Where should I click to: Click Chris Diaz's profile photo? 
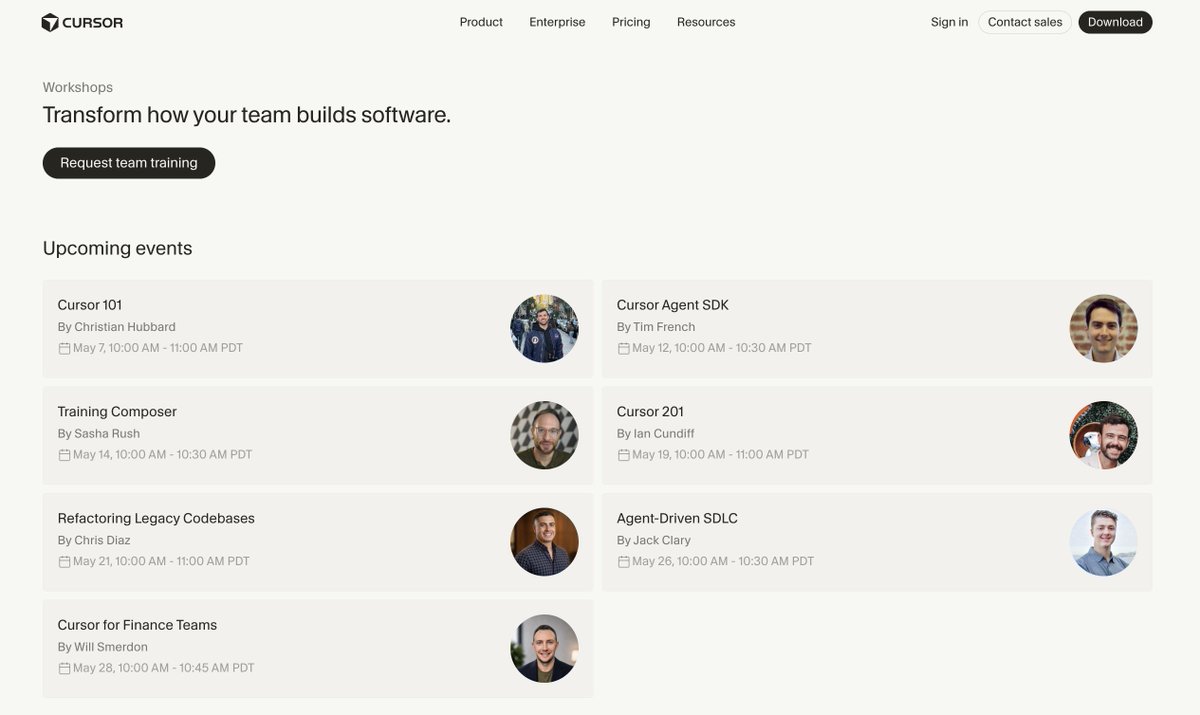click(x=544, y=542)
